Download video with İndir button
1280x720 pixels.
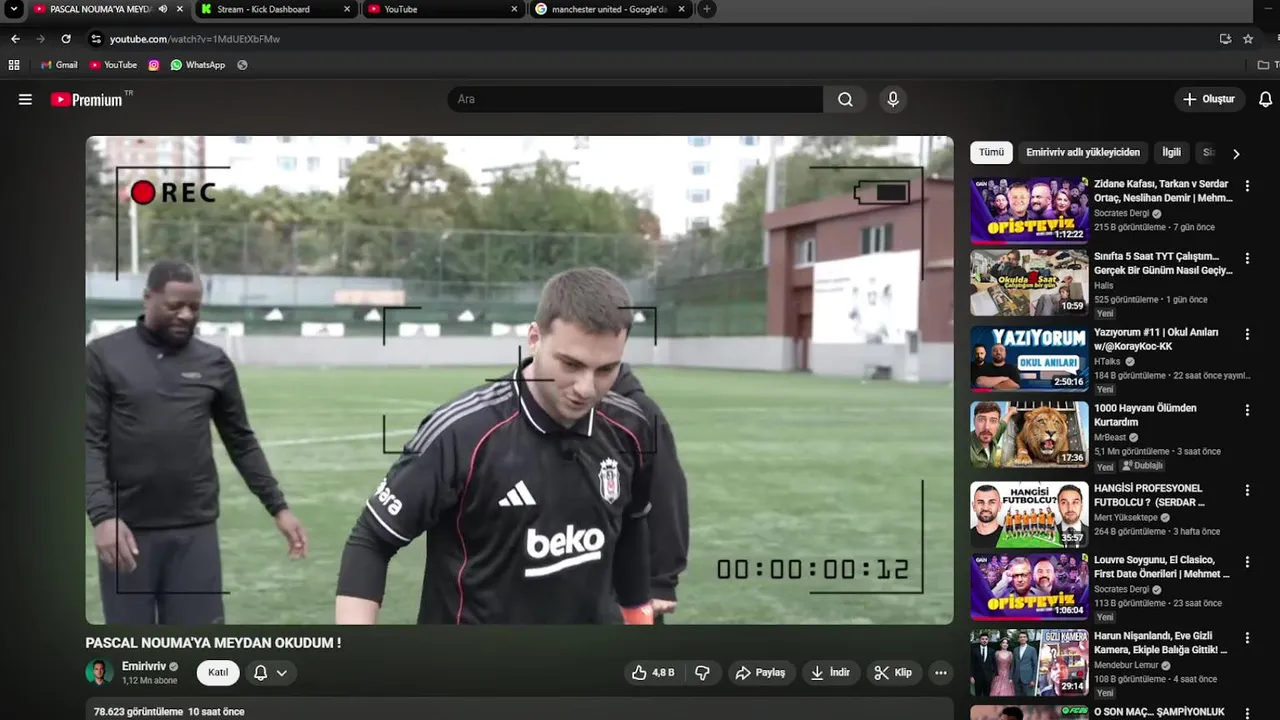pyautogui.click(x=830, y=673)
